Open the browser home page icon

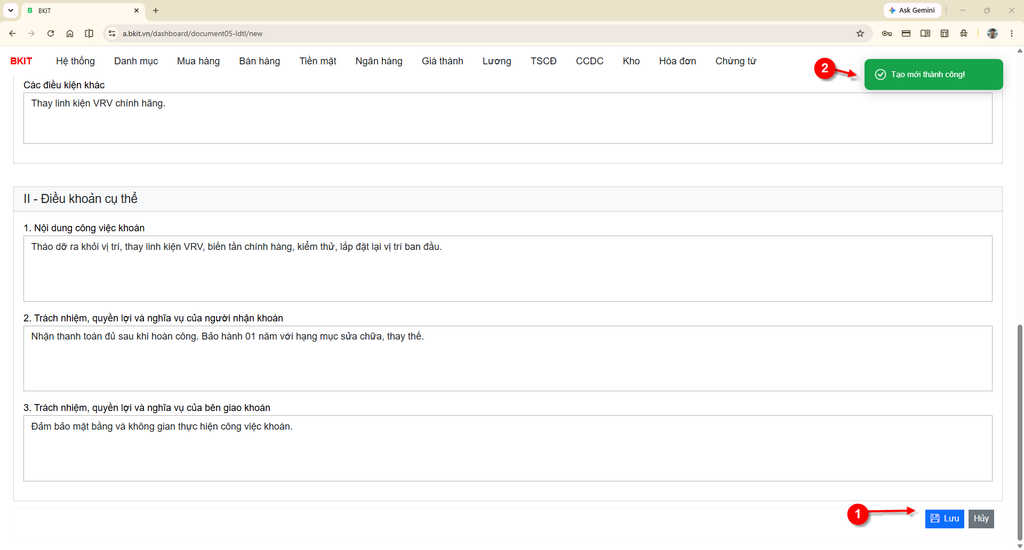coord(69,33)
